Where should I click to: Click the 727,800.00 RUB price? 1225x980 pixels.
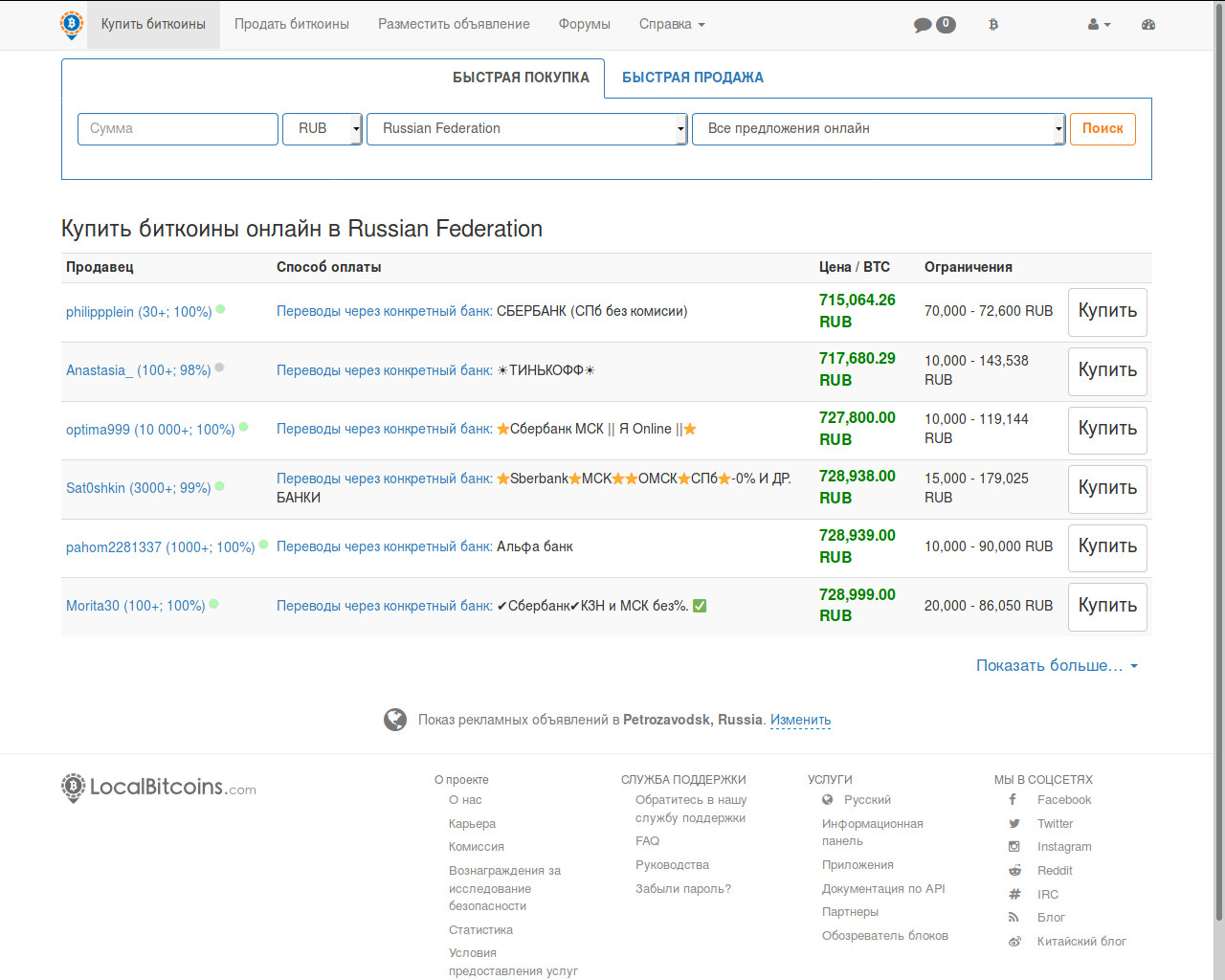857,429
